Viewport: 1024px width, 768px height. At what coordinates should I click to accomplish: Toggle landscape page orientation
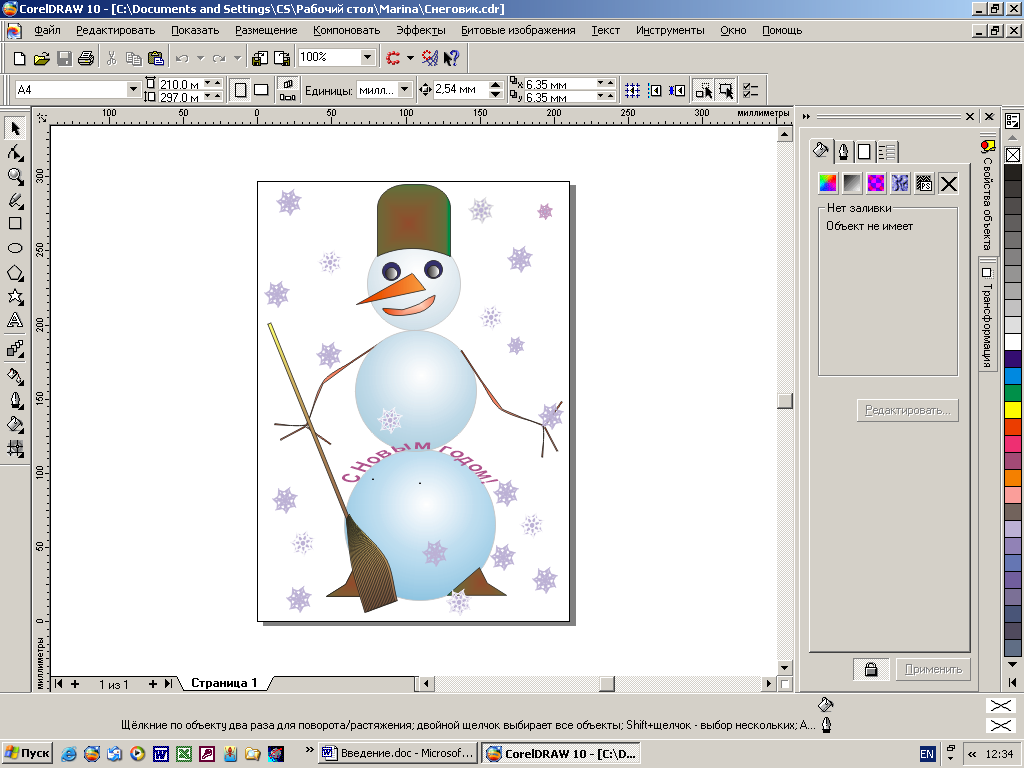(261, 90)
